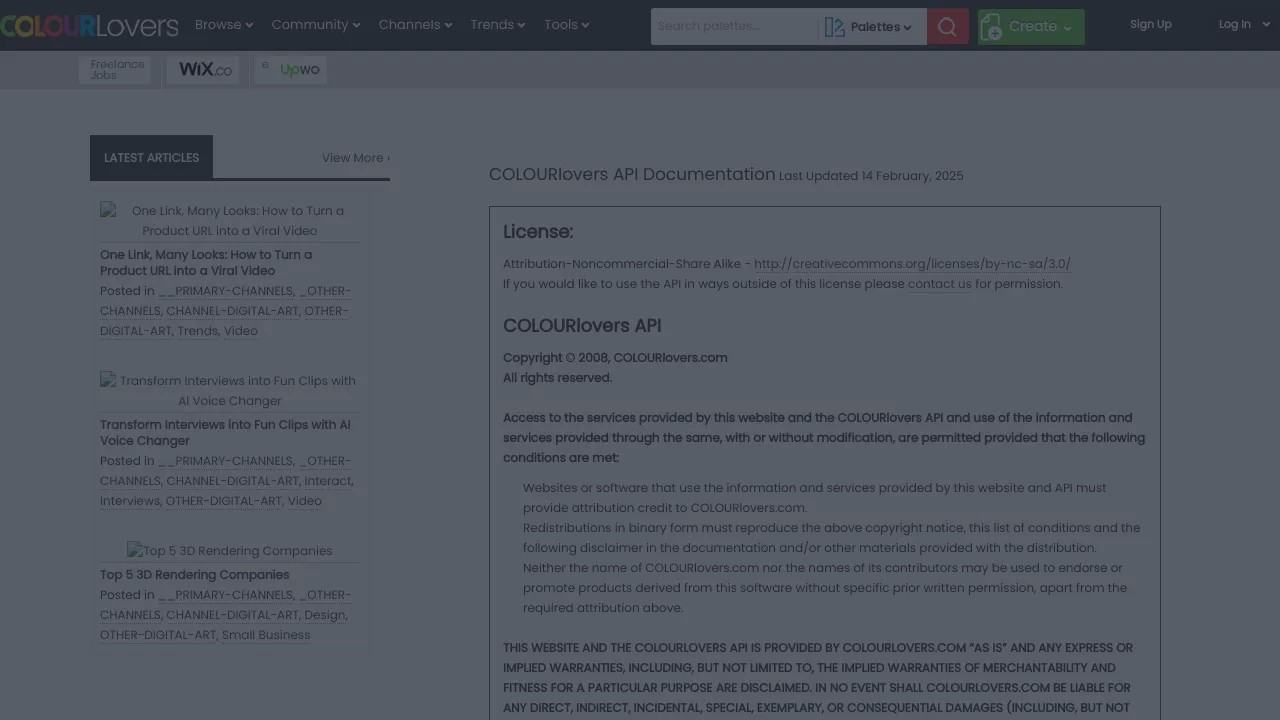Click the contact us link
This screenshot has height=720, width=1280.
939,284
